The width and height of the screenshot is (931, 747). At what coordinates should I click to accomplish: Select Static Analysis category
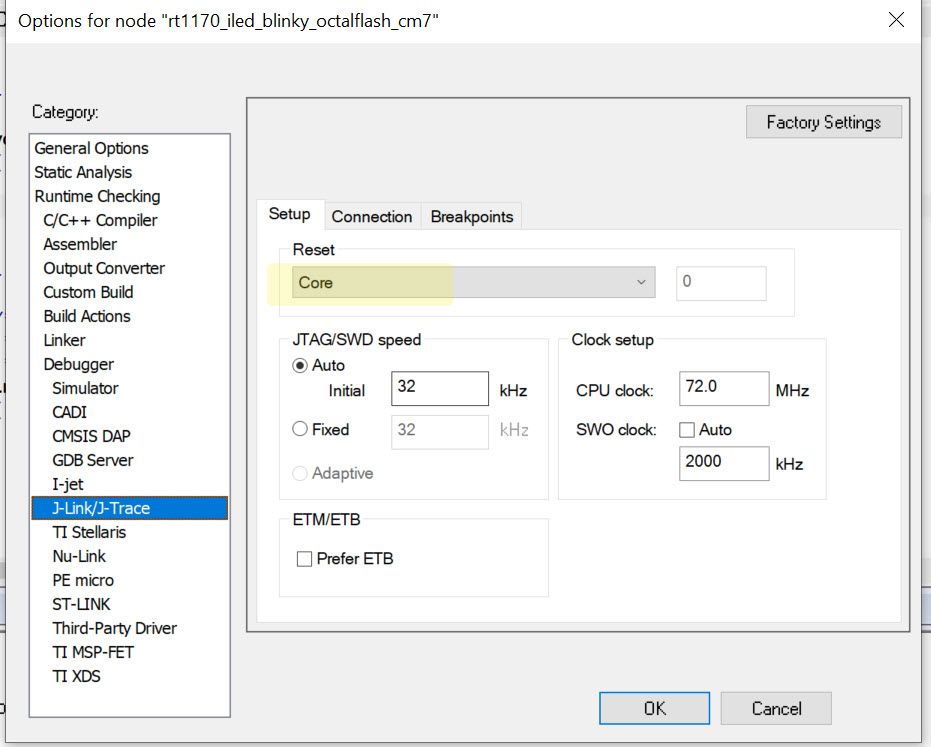coord(83,172)
